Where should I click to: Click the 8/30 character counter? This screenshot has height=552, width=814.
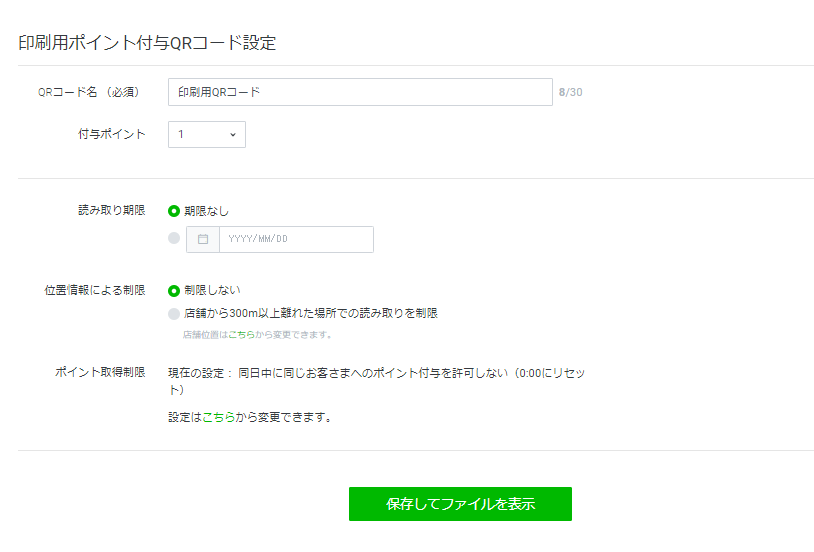[570, 92]
